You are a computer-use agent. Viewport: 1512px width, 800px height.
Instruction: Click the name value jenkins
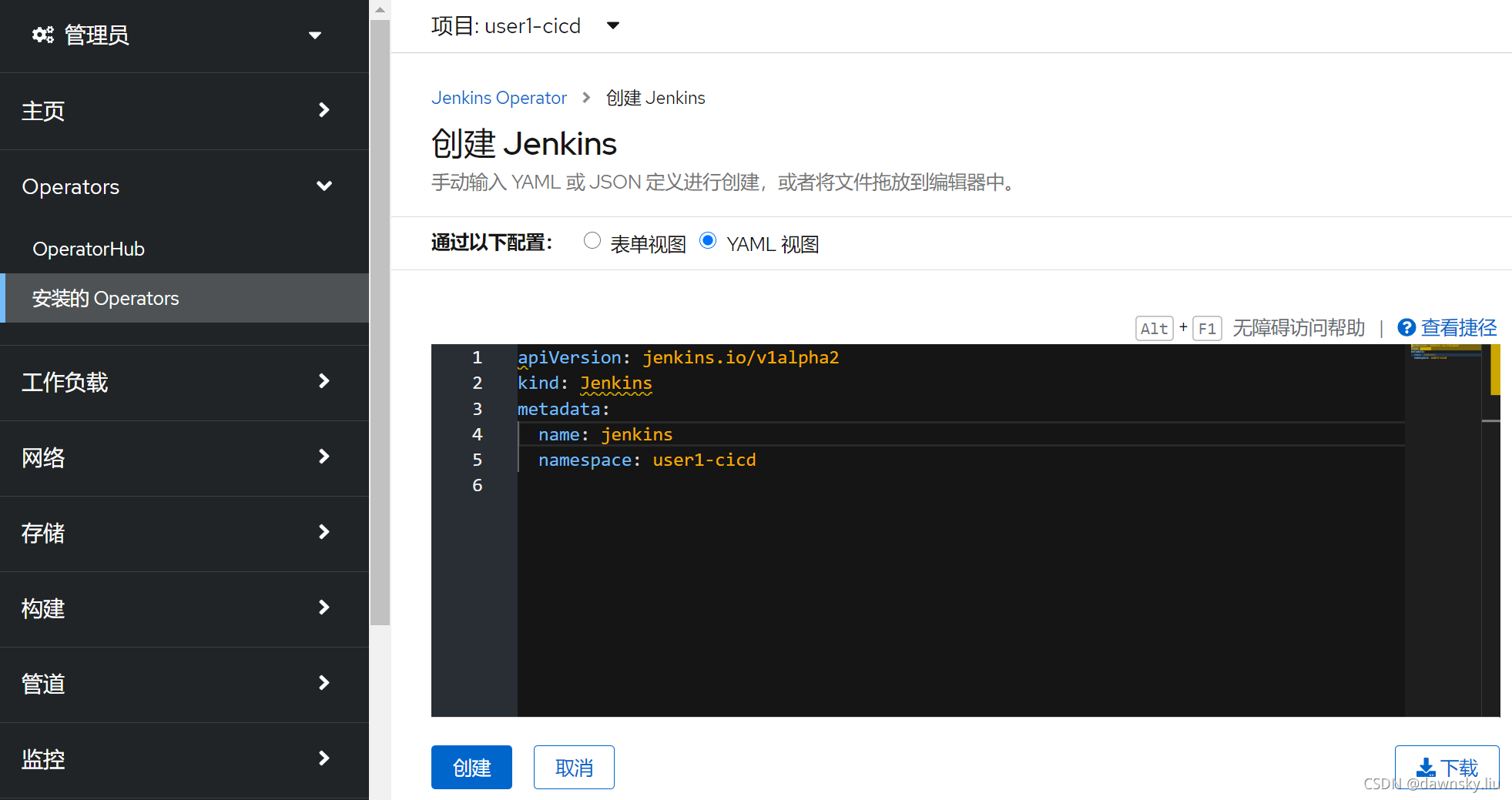(x=637, y=434)
